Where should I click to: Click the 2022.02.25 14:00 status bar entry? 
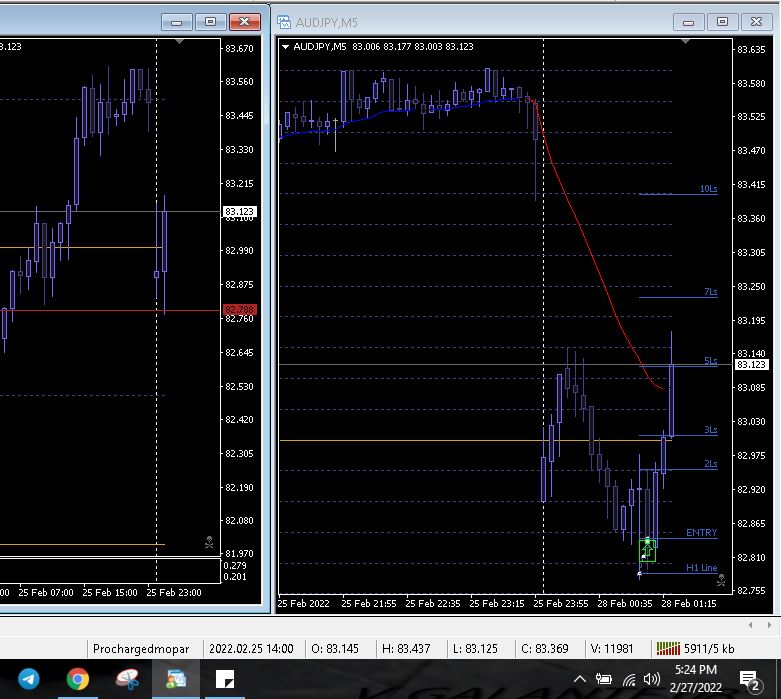[251, 649]
